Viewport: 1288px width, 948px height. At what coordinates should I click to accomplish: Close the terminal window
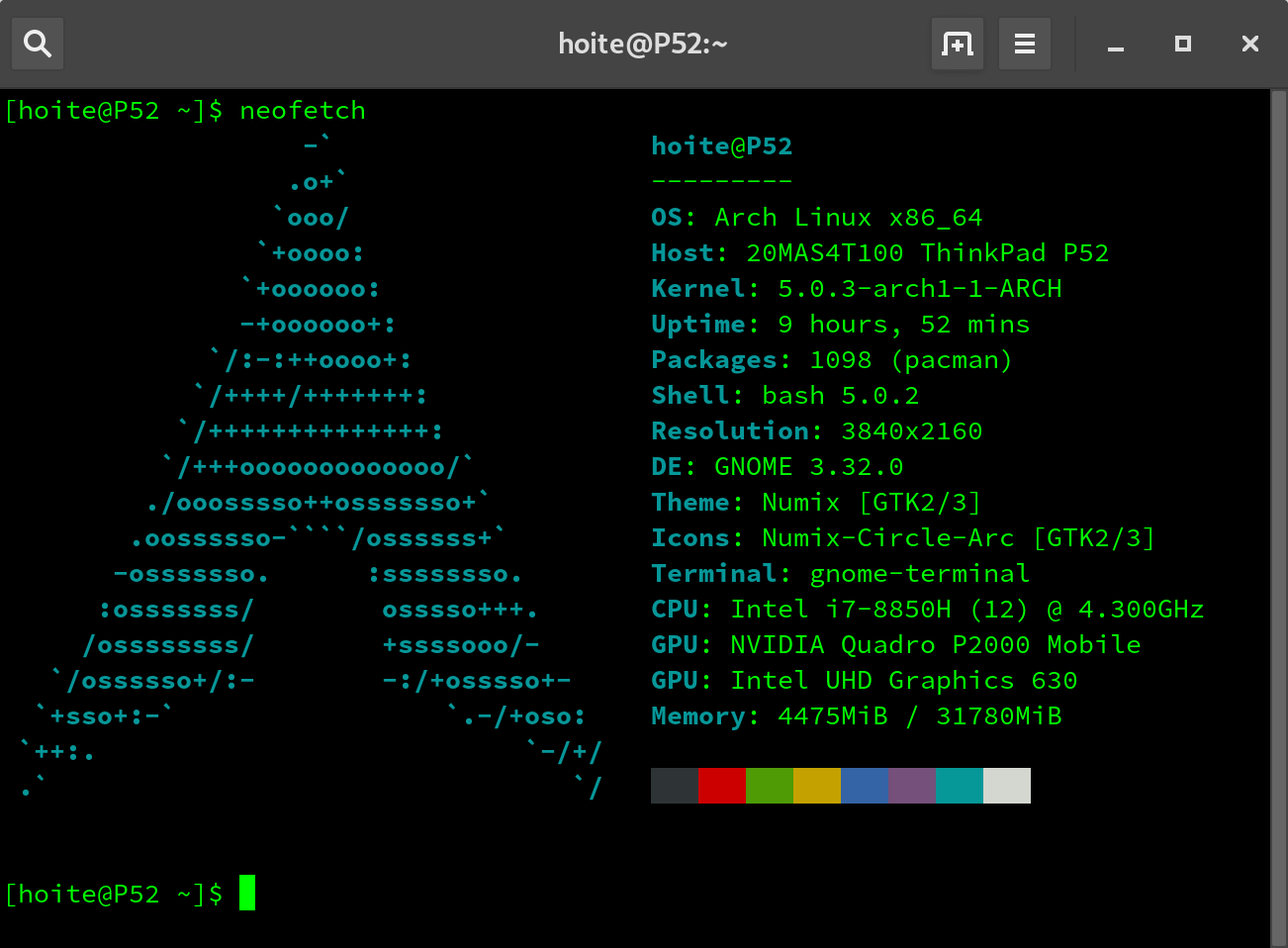[1250, 44]
